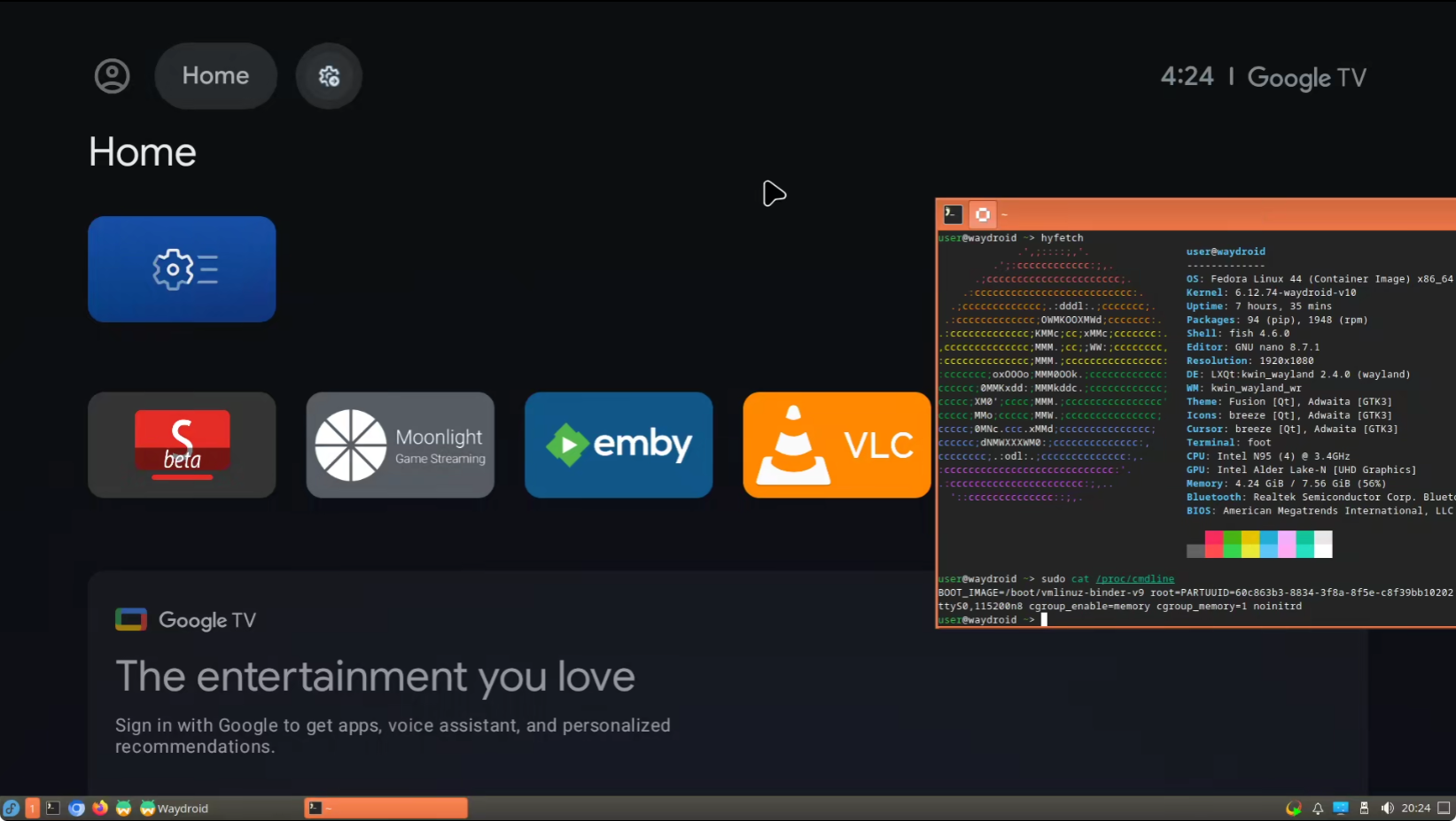Click the terminal command prompt cursor

[1044, 620]
